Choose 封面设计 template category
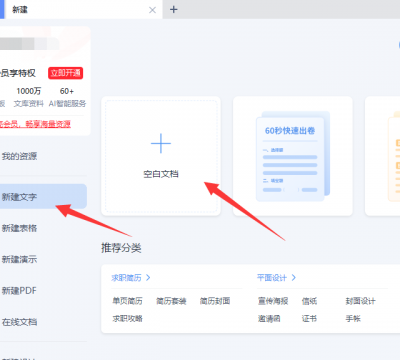400x360 pixels. click(x=360, y=301)
